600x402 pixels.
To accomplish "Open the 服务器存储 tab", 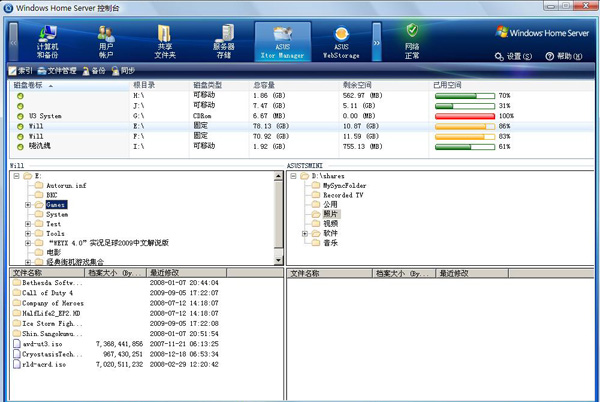I will [224, 42].
